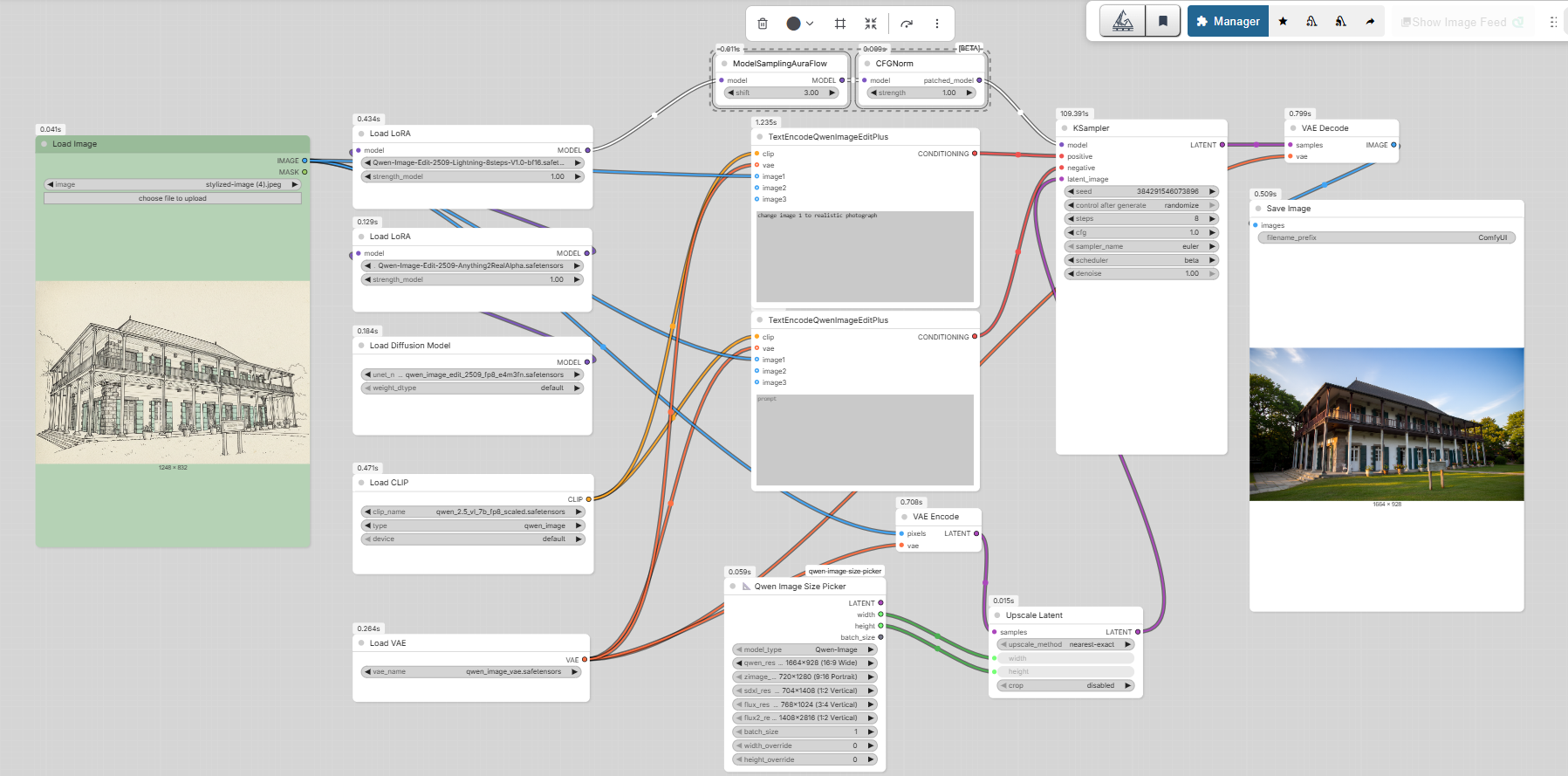The image size is (1568, 776).
Task: Click the generated house photo in Save Image
Action: coord(1387,424)
